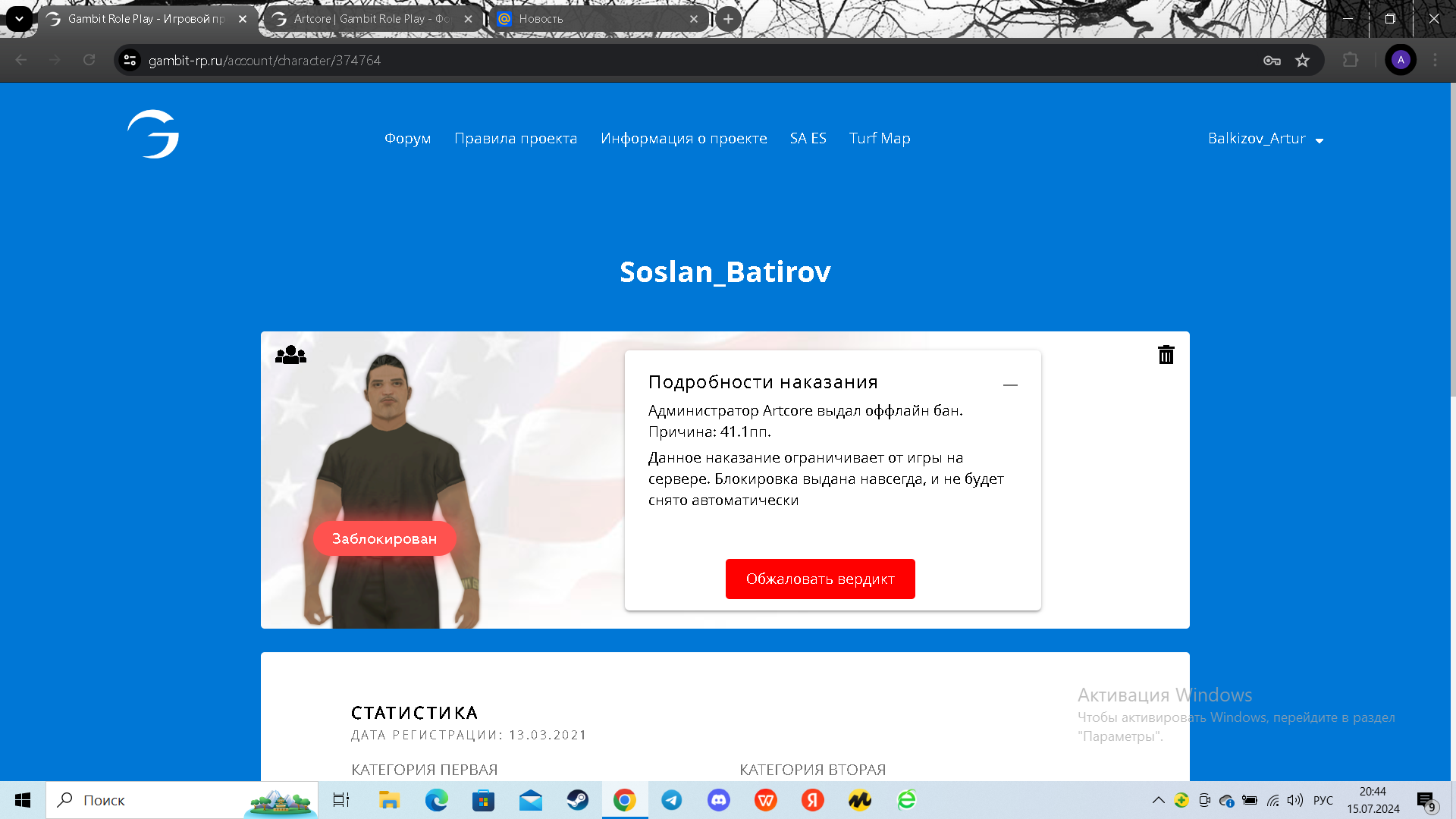1456x819 pixels.
Task: Click the Обжаловать вердикт button
Action: (820, 579)
